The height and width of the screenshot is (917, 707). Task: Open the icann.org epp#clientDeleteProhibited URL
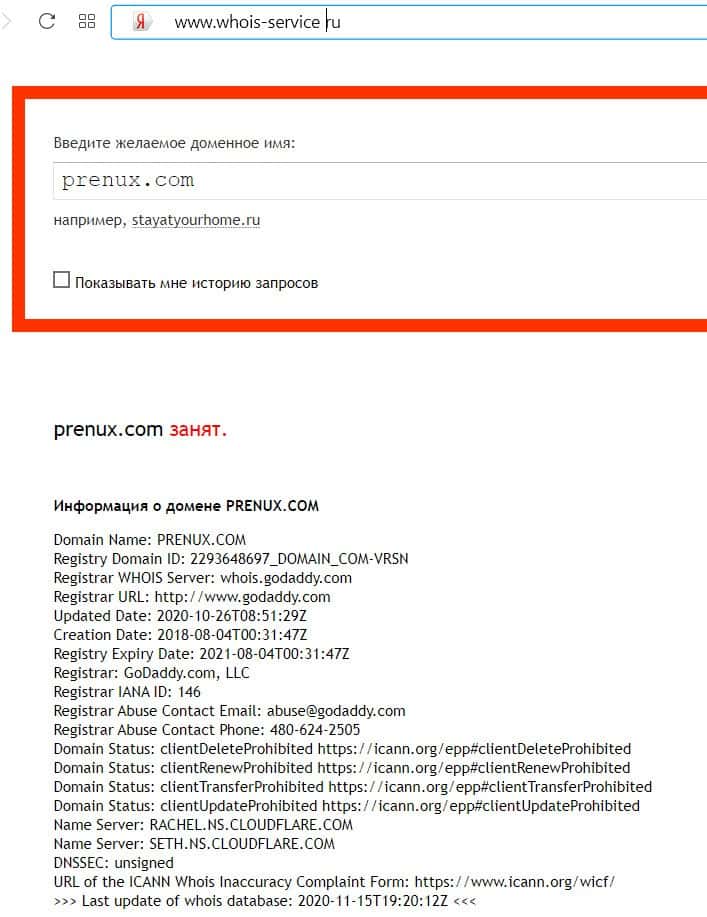[x=474, y=749]
